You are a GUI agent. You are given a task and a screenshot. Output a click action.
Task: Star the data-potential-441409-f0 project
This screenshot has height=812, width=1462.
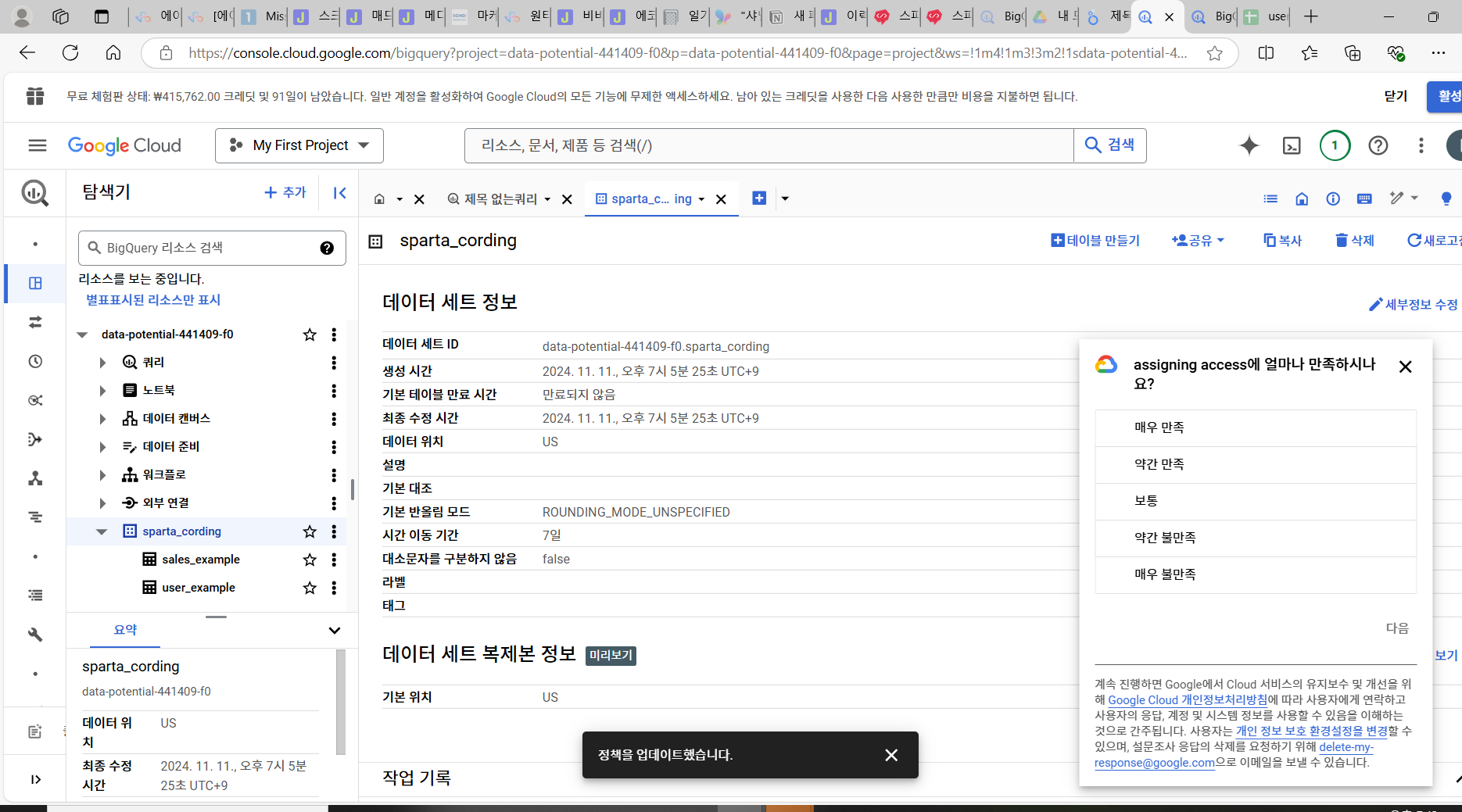click(310, 334)
